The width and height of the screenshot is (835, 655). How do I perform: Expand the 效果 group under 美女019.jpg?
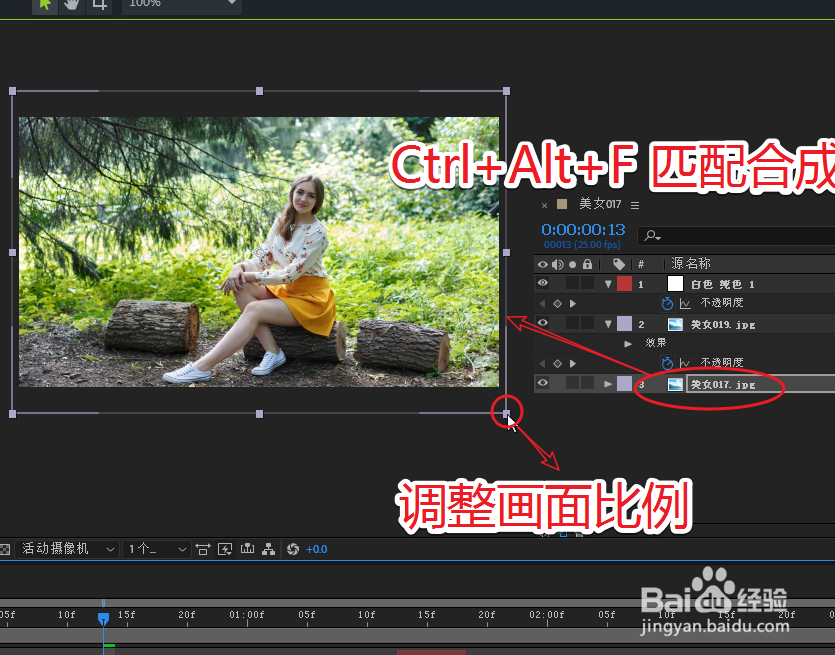pyautogui.click(x=628, y=343)
